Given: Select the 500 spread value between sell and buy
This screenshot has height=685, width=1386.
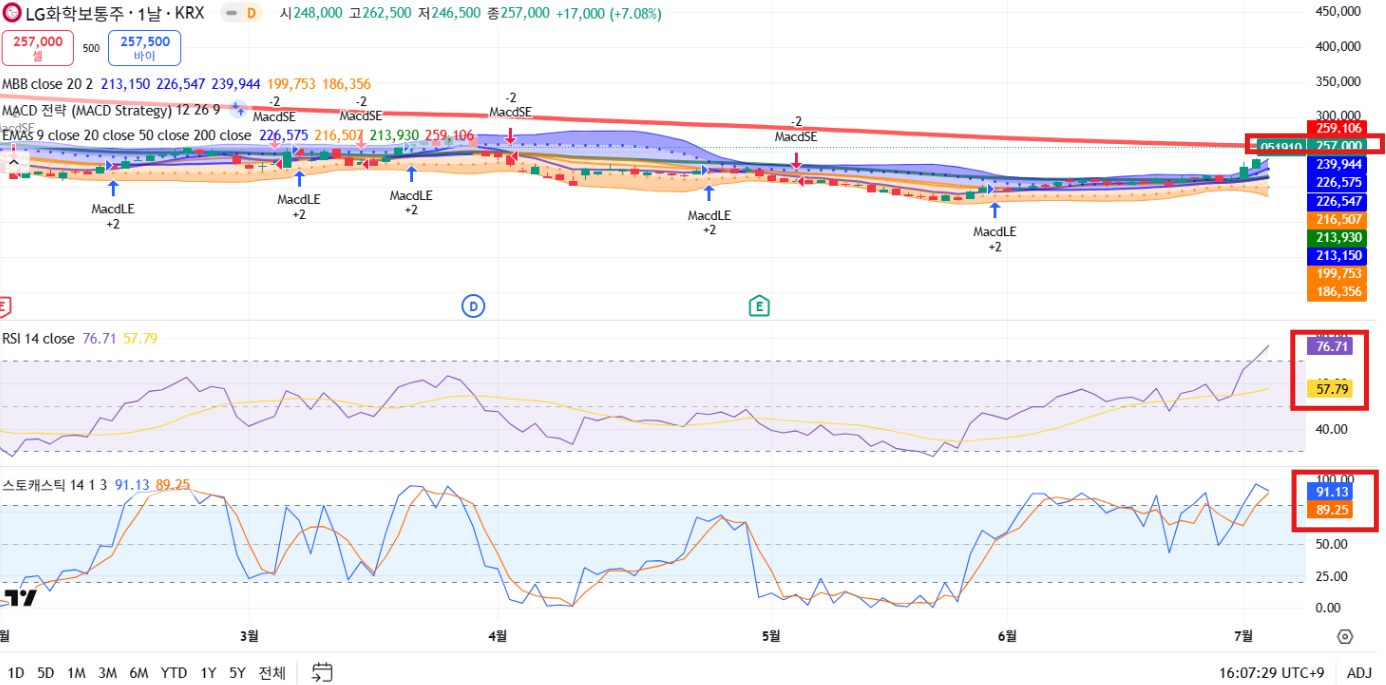Looking at the screenshot, I should coord(91,48).
